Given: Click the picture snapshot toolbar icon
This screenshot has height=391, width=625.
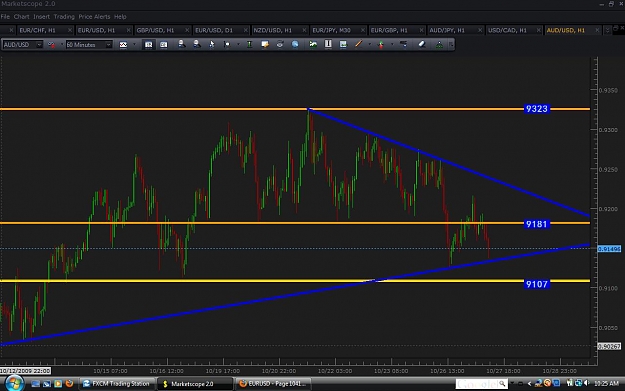Looking at the screenshot, I should (343, 45).
